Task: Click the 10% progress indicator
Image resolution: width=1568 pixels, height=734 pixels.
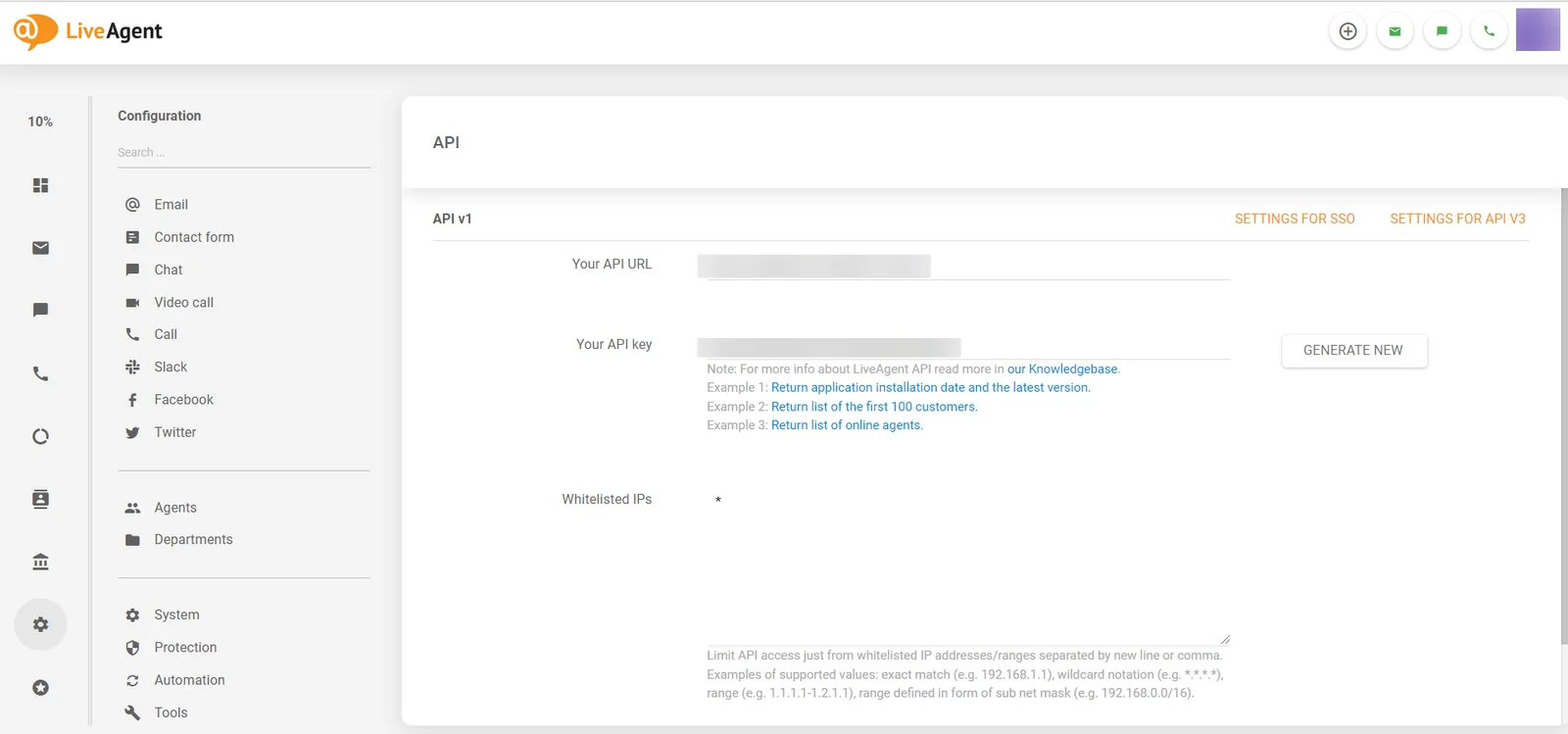Action: pos(40,122)
